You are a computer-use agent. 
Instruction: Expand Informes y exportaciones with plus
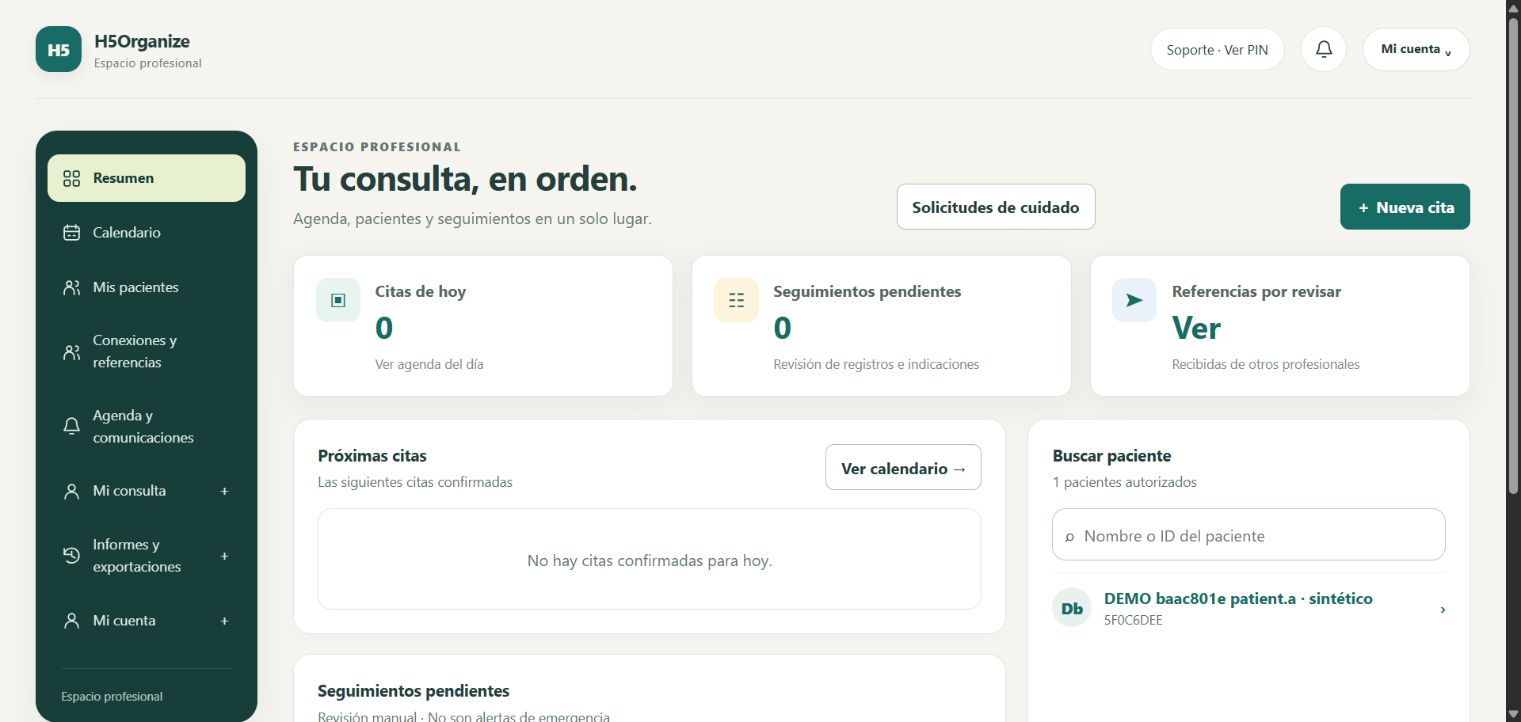(x=225, y=556)
